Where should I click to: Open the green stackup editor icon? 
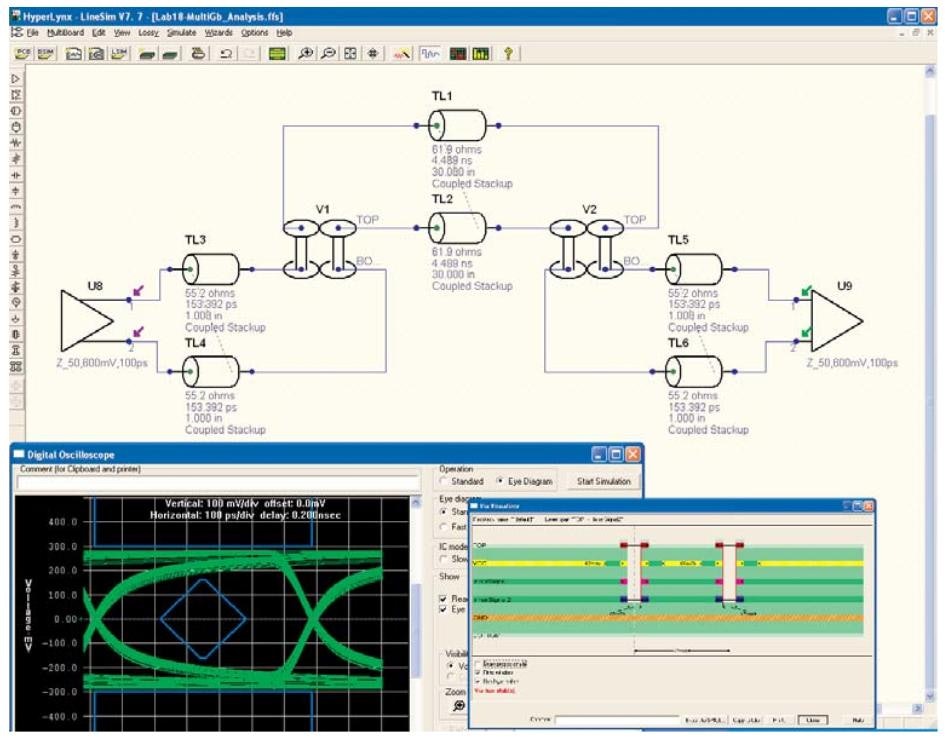(x=277, y=54)
